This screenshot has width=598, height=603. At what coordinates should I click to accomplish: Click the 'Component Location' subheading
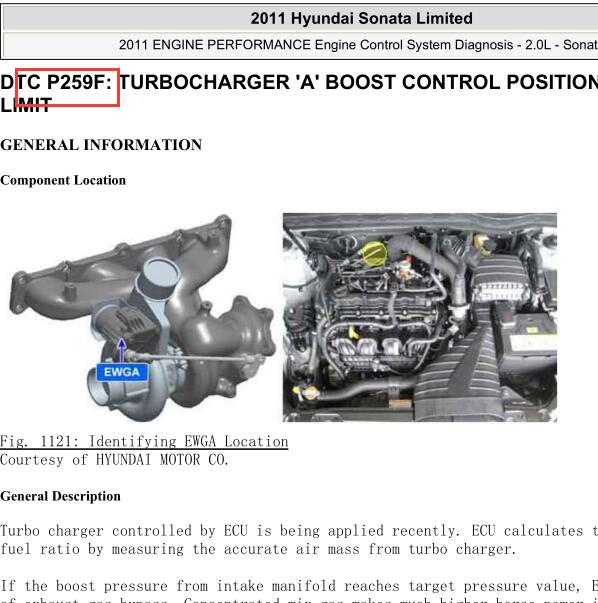click(63, 180)
